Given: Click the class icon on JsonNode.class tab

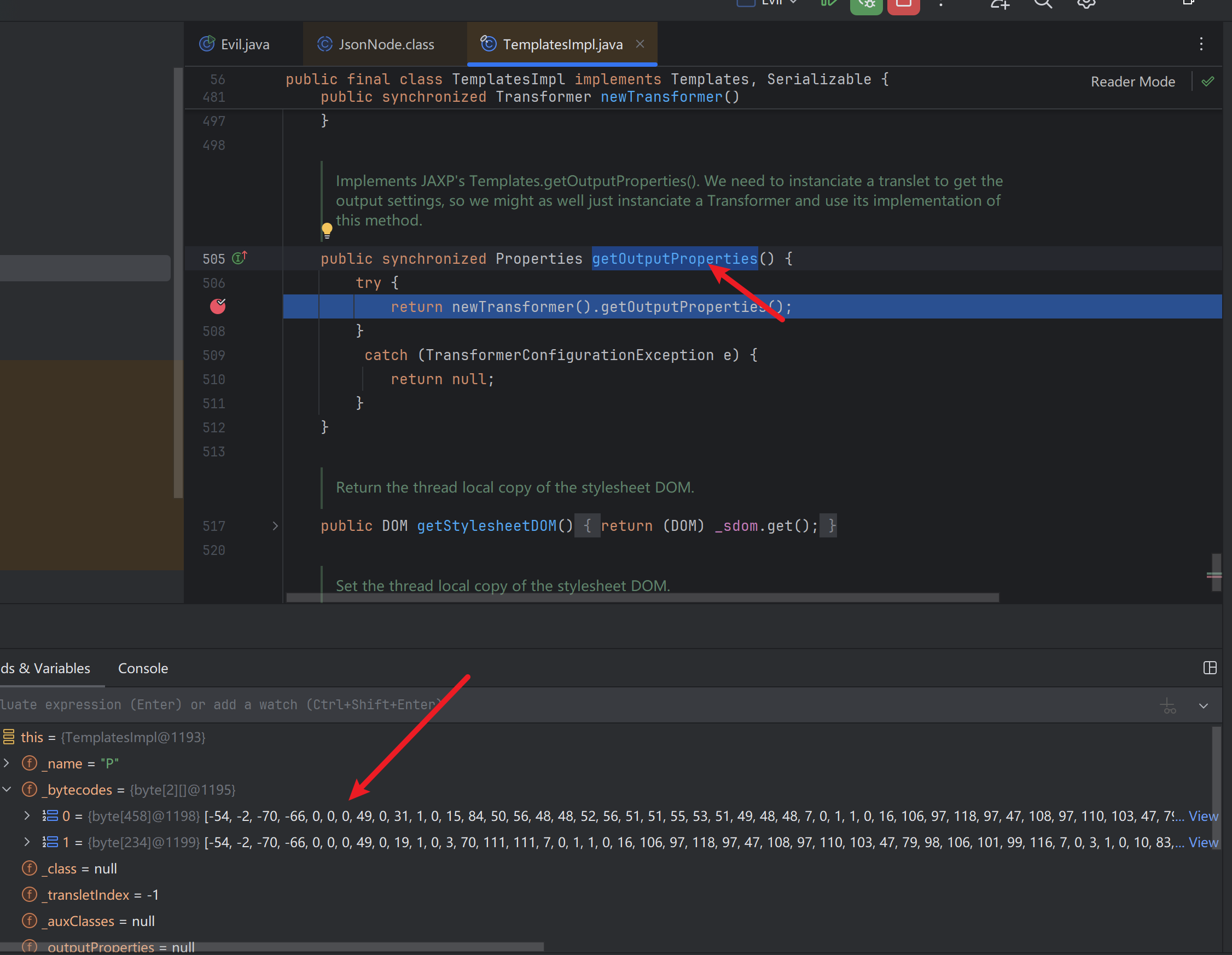Looking at the screenshot, I should click(325, 43).
